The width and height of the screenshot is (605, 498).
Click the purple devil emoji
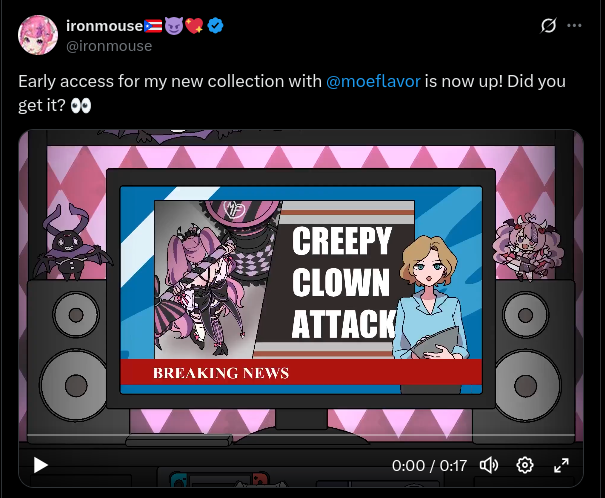174,26
